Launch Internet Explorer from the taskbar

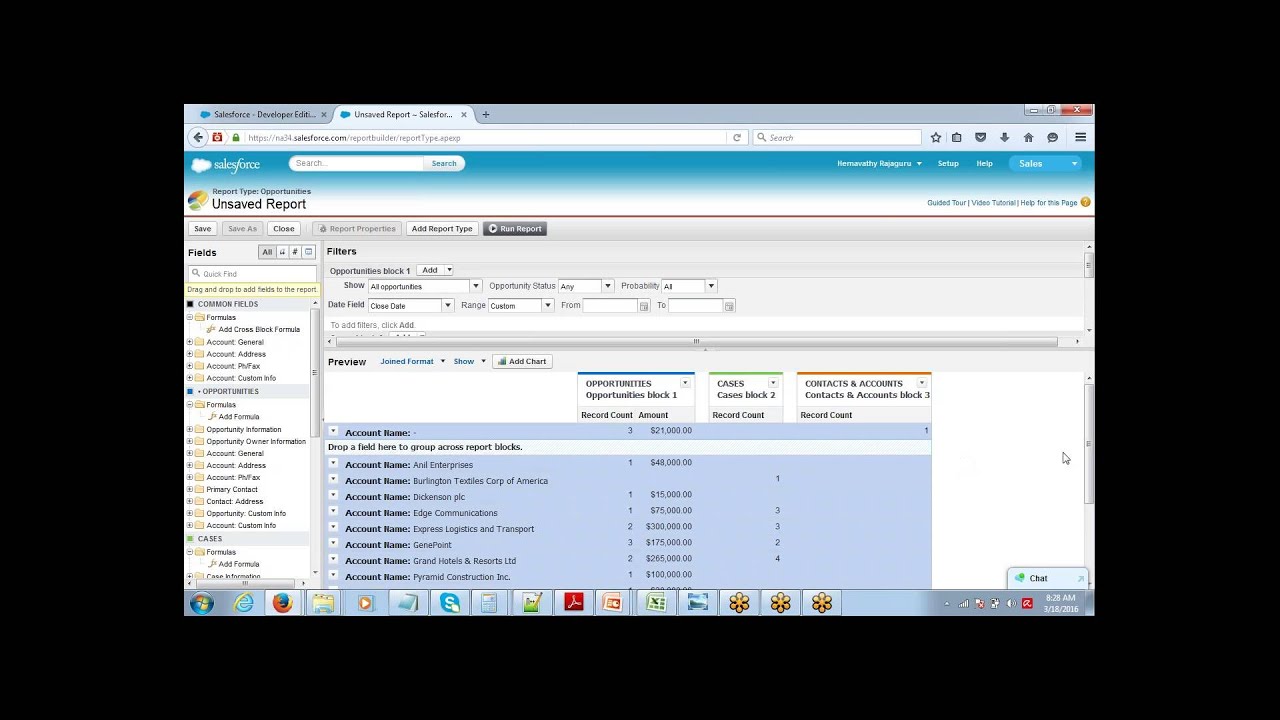pos(243,603)
